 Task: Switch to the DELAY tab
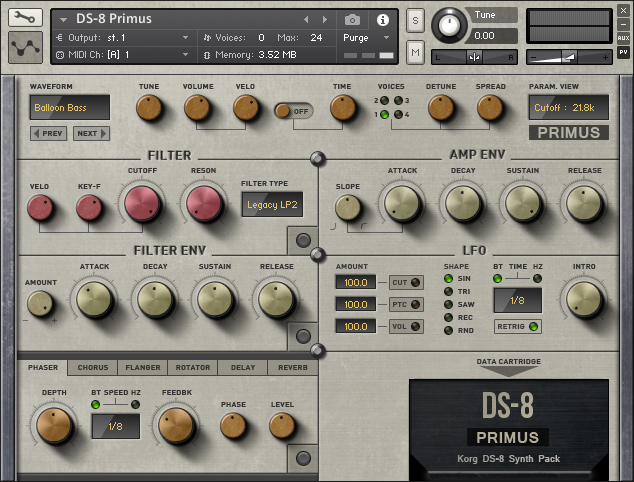point(243,368)
